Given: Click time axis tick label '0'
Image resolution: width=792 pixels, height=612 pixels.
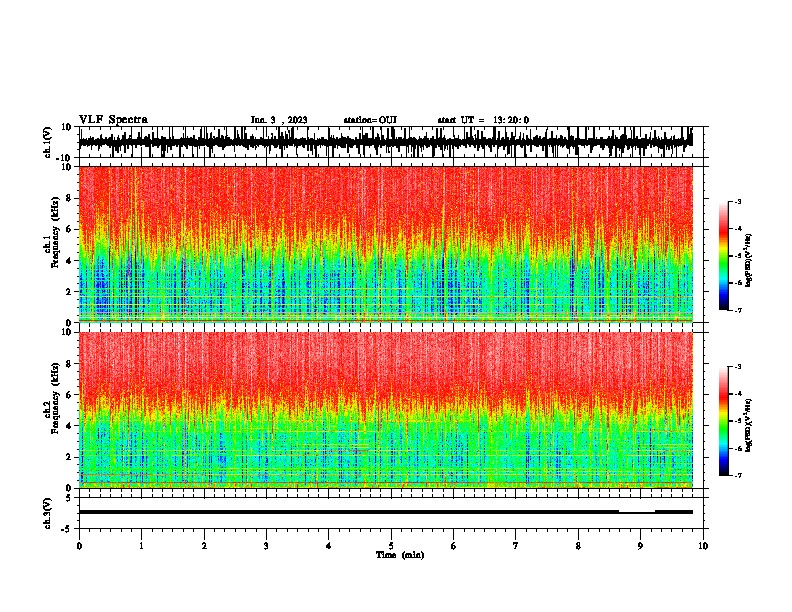Looking at the screenshot, I should point(79,546).
